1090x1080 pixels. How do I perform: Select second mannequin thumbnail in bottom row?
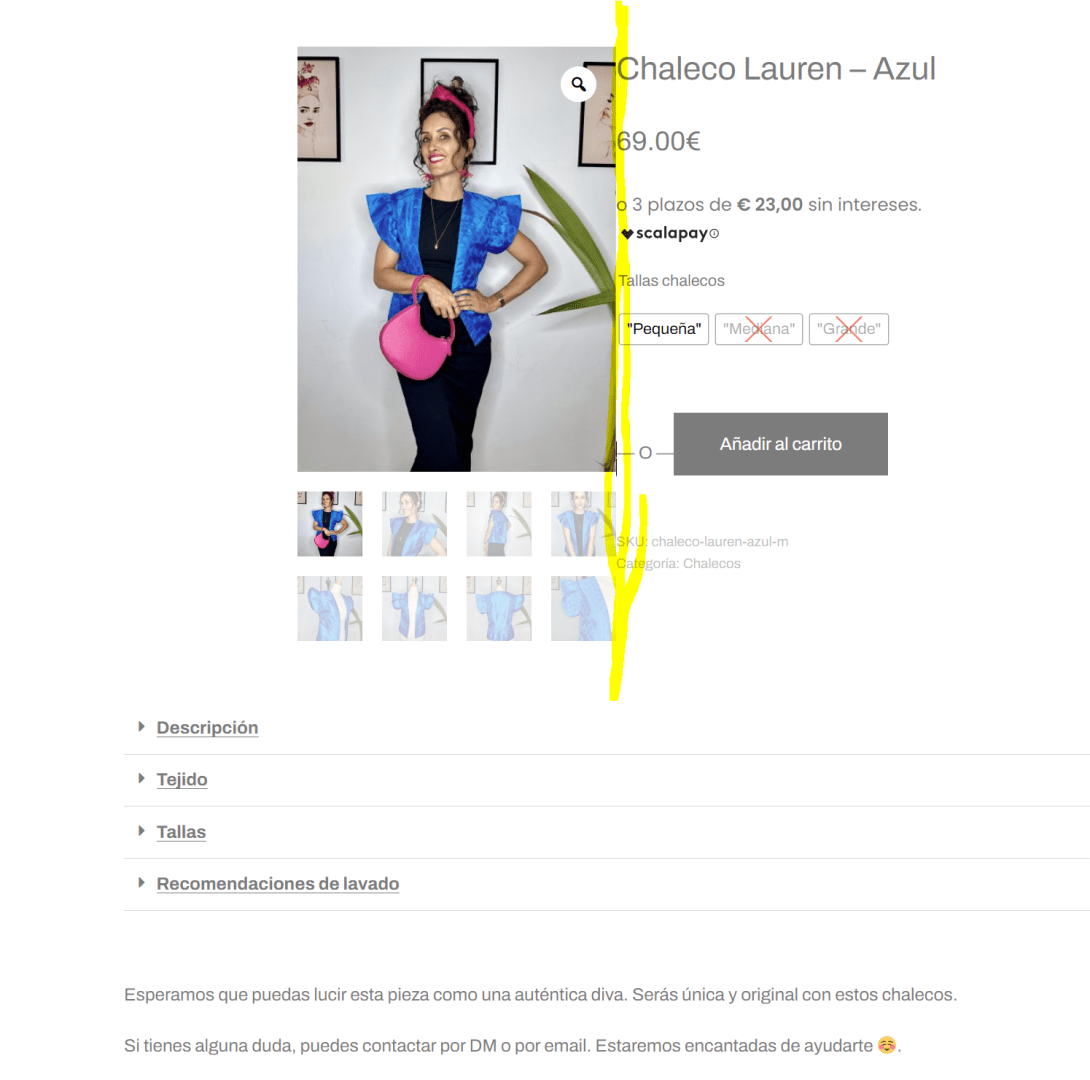click(414, 608)
